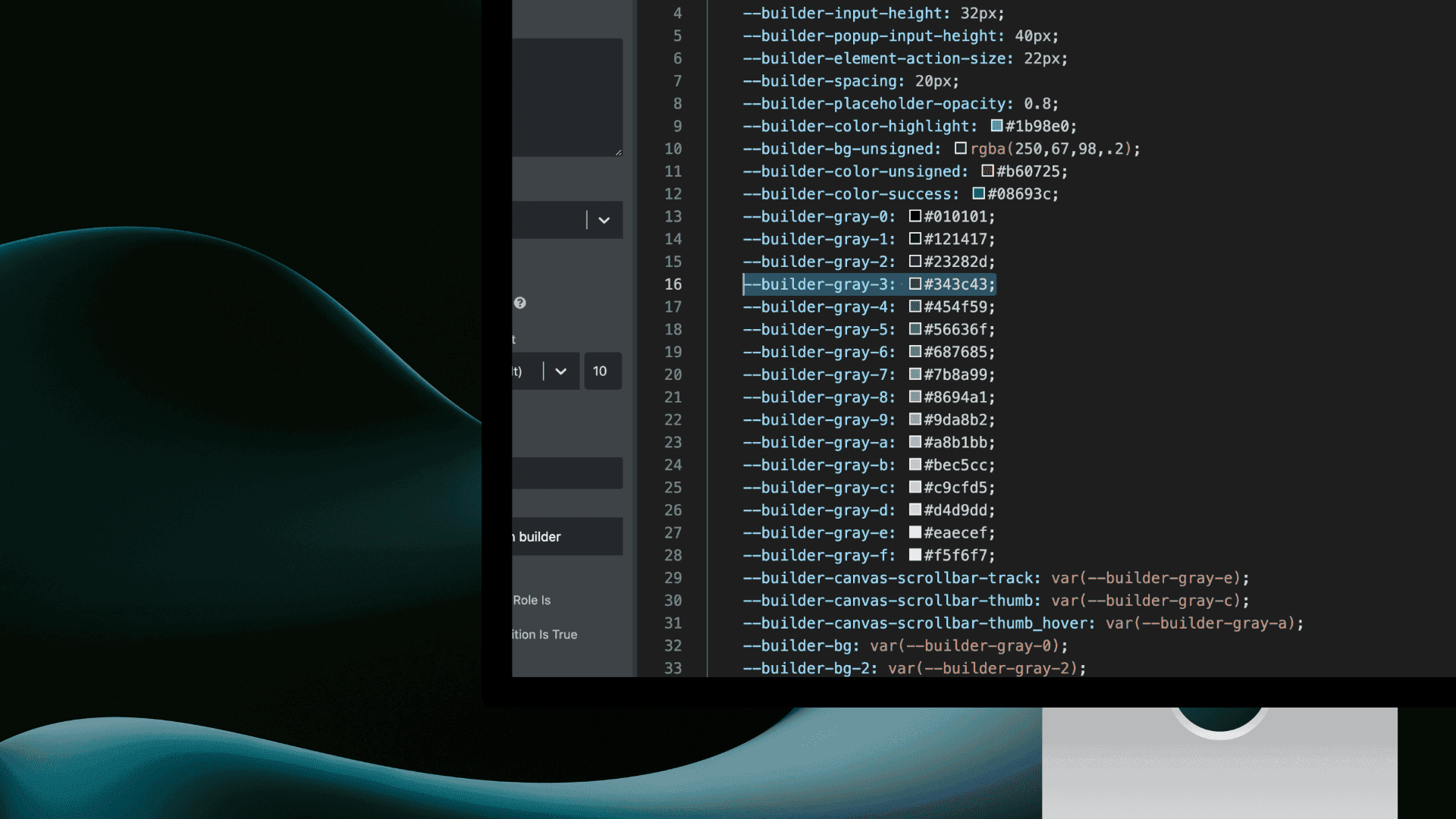Click the large dark text area
Screen dimensions: 1456x819
[x=567, y=97]
